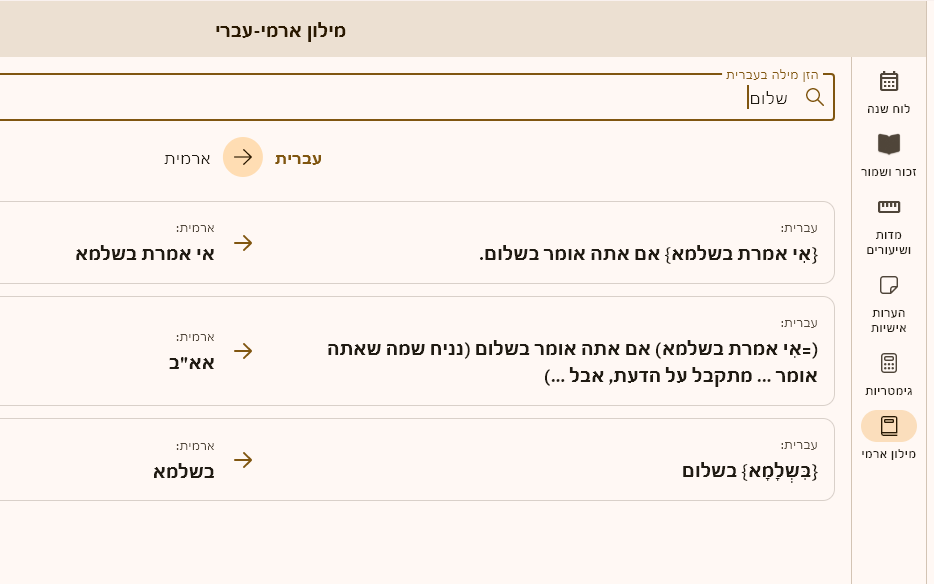934x584 pixels.
Task: Click the מילון ארמי-עברי page title
Action: pyautogui.click(x=280, y=30)
